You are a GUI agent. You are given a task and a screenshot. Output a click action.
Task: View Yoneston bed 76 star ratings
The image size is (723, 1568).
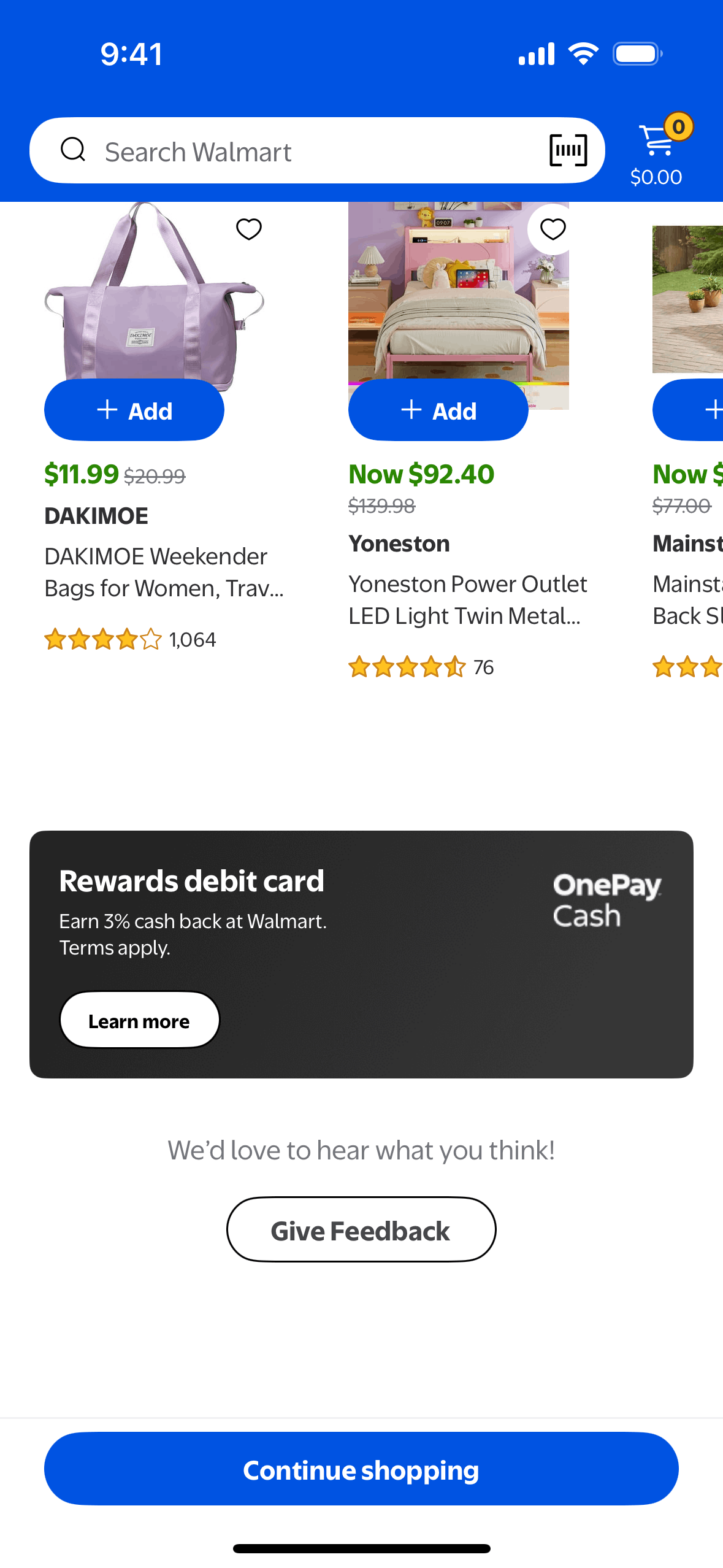421,667
